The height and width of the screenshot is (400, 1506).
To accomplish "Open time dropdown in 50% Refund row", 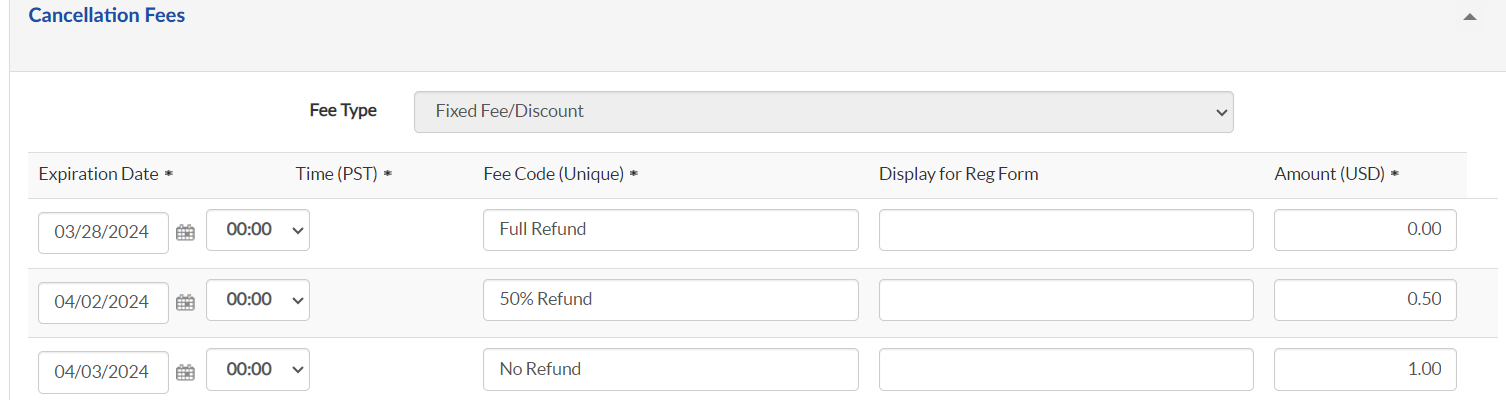I will [258, 300].
